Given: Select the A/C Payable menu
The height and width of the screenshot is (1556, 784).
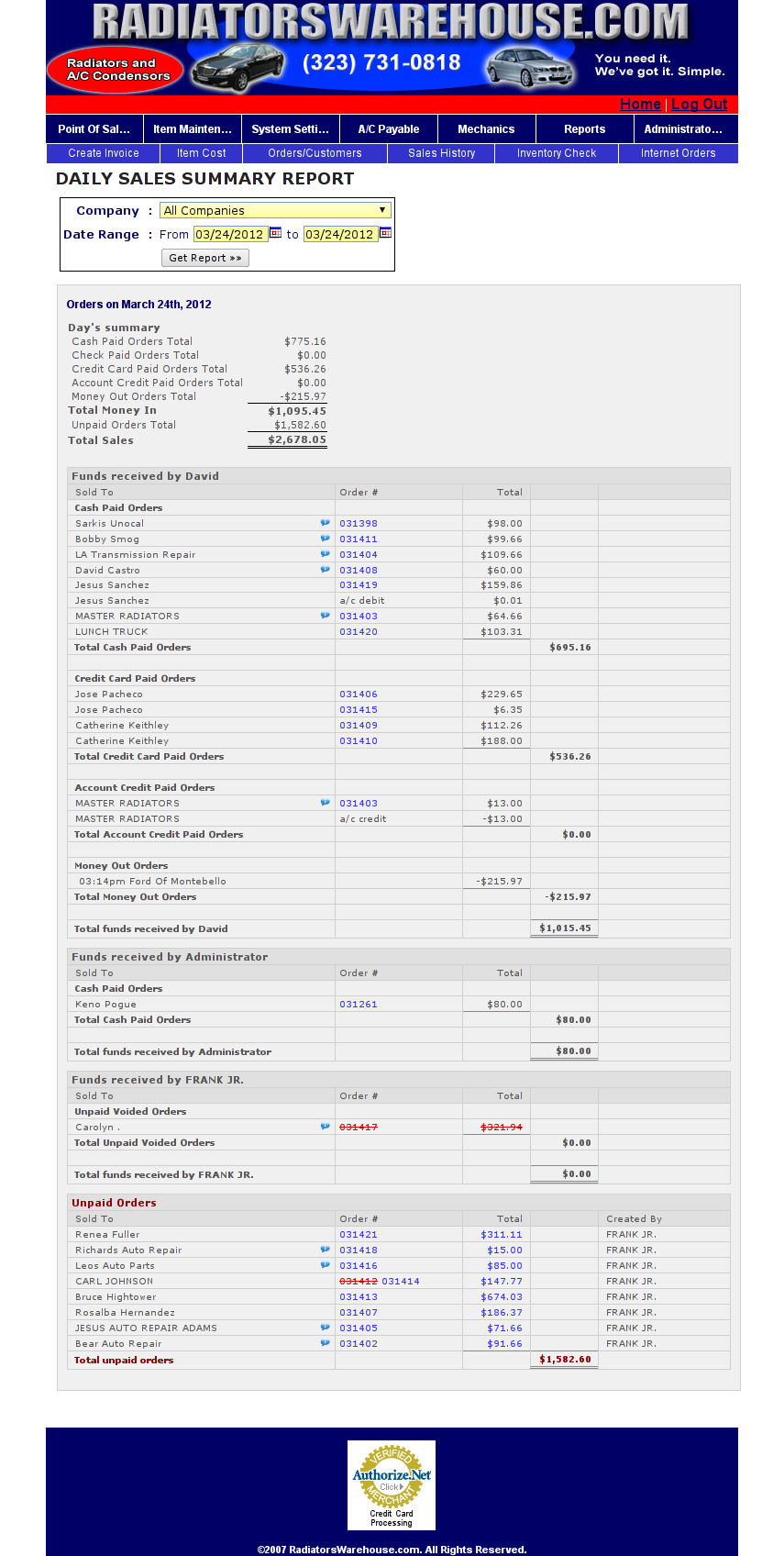Looking at the screenshot, I should click(389, 129).
